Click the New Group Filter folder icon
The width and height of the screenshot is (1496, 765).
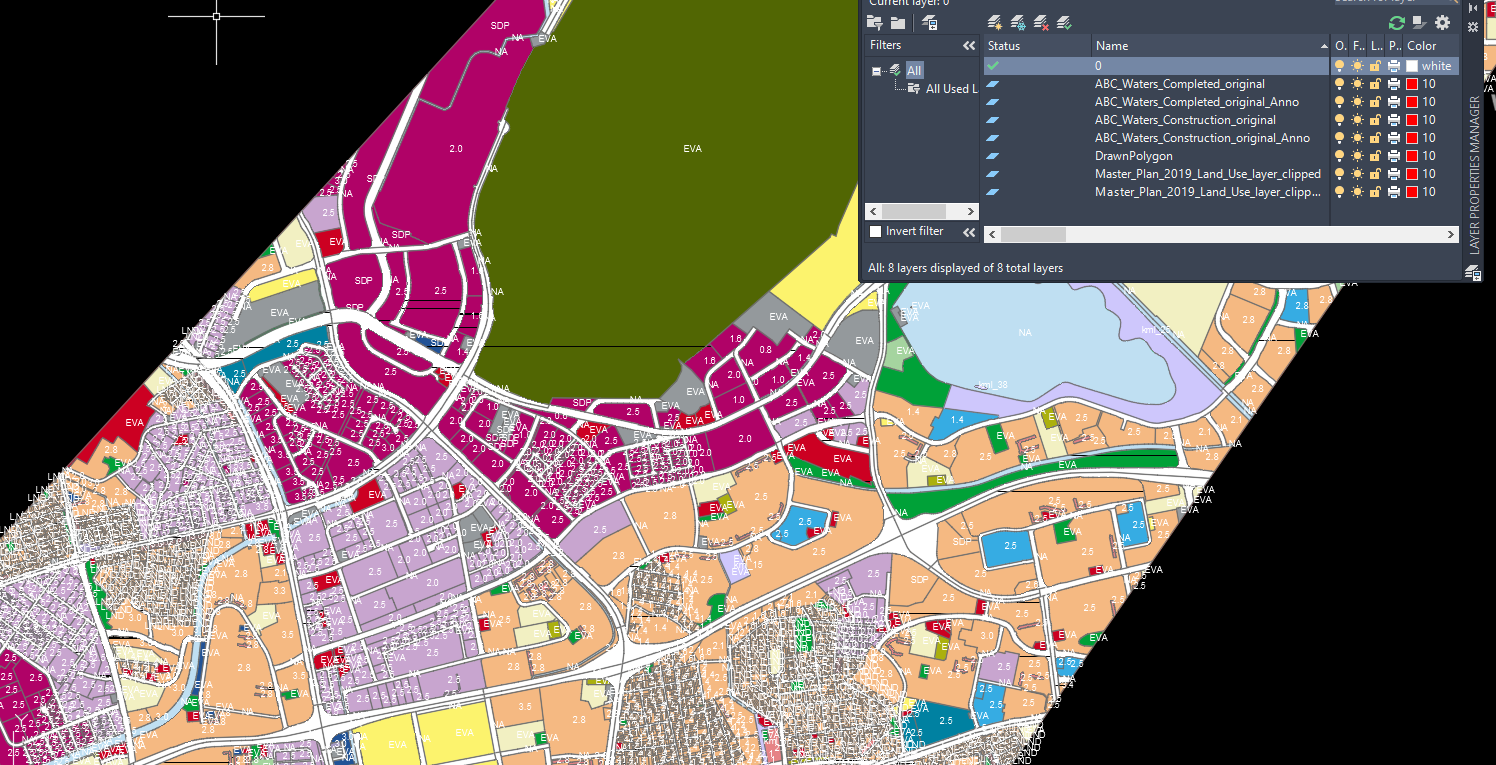(x=898, y=22)
